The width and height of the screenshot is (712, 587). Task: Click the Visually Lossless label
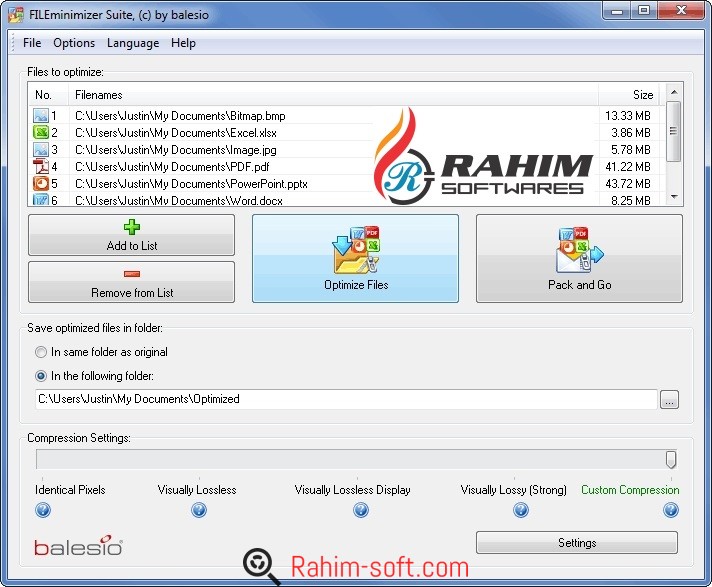pyautogui.click(x=197, y=490)
